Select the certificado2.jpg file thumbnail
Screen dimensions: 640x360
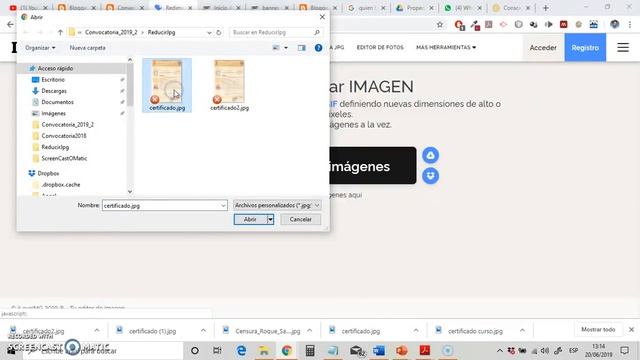tap(229, 85)
